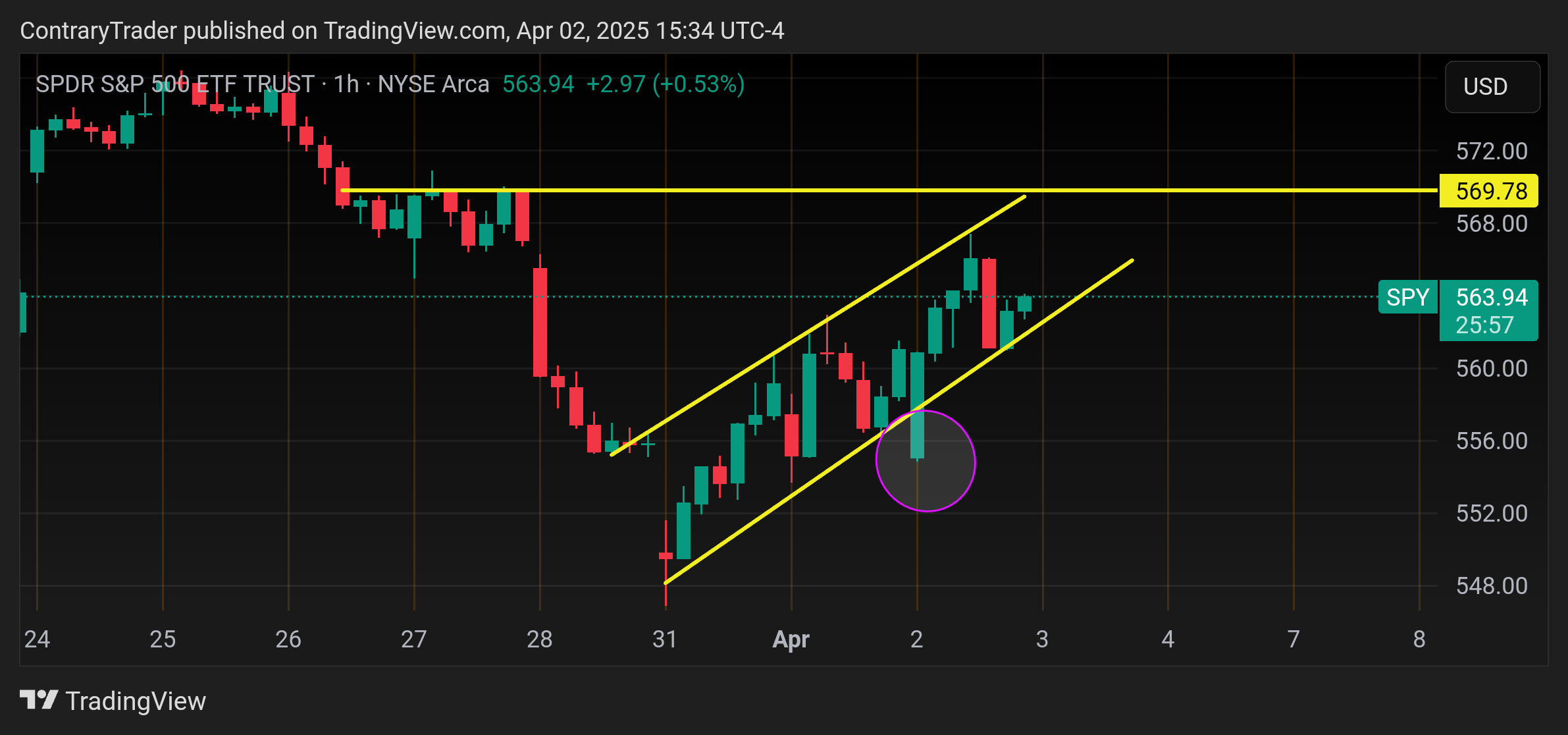Click the 7 date label on time axis
This screenshot has width=1568, height=735.
click(1294, 640)
